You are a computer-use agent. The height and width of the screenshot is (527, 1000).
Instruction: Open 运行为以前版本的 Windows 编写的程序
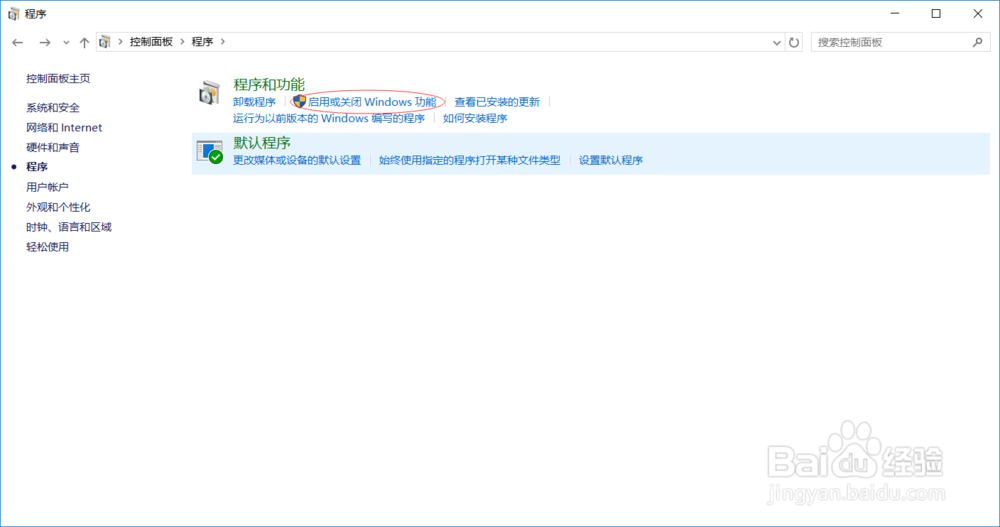tap(328, 119)
